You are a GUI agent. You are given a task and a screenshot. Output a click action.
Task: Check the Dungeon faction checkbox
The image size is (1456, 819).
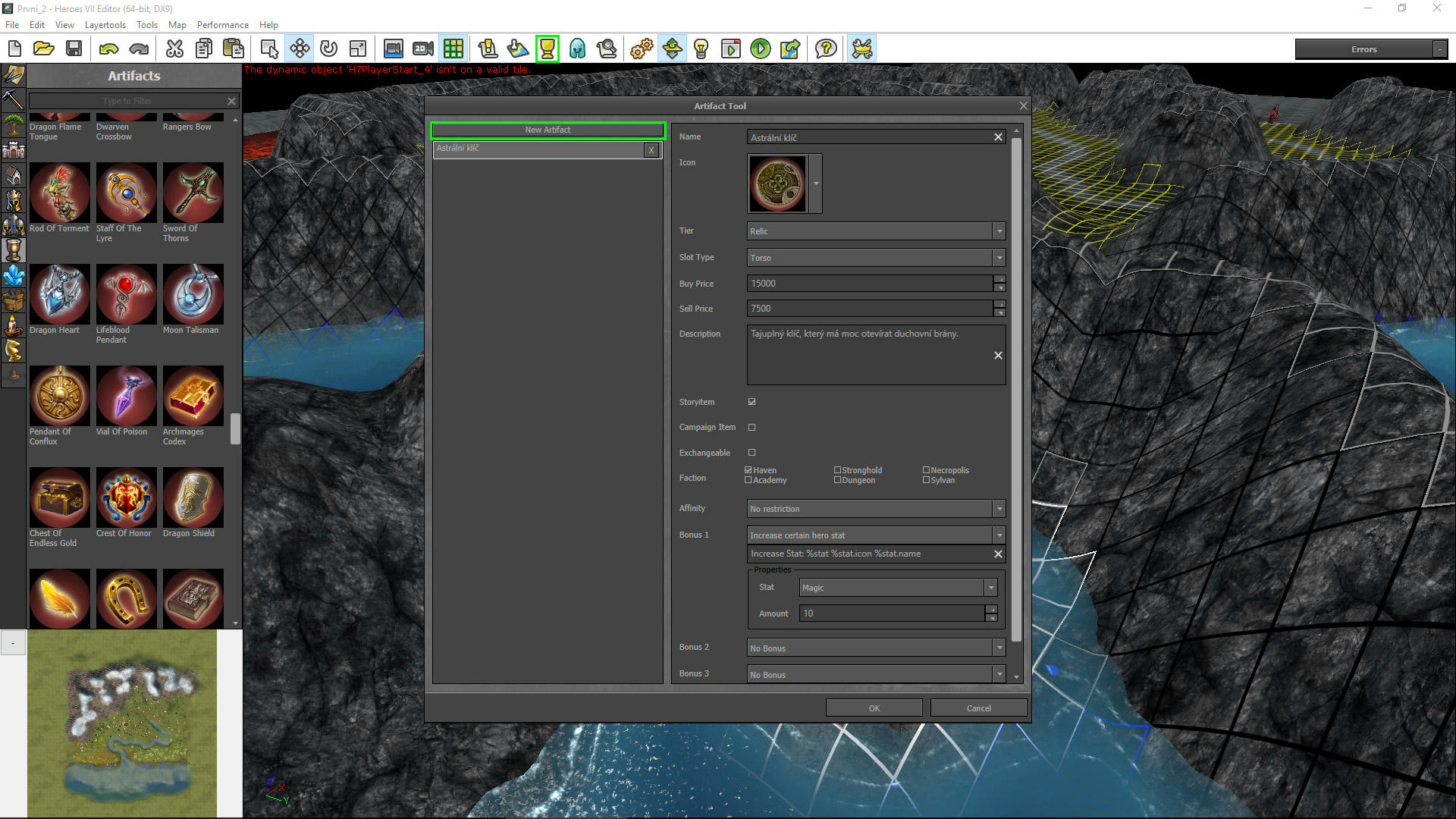pyautogui.click(x=837, y=480)
